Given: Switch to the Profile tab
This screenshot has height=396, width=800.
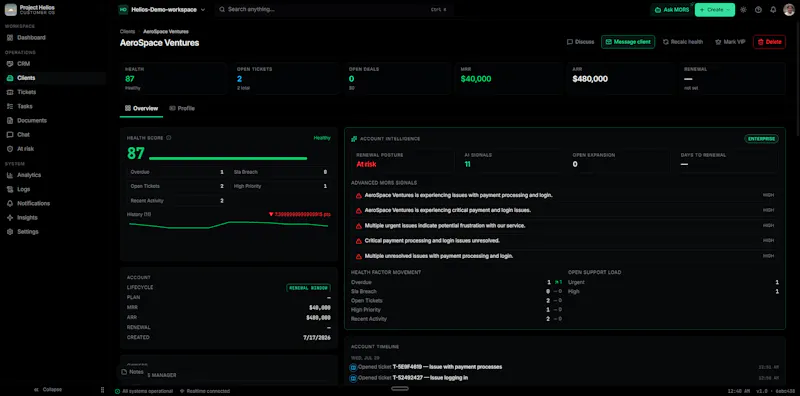Looking at the screenshot, I should click(182, 109).
